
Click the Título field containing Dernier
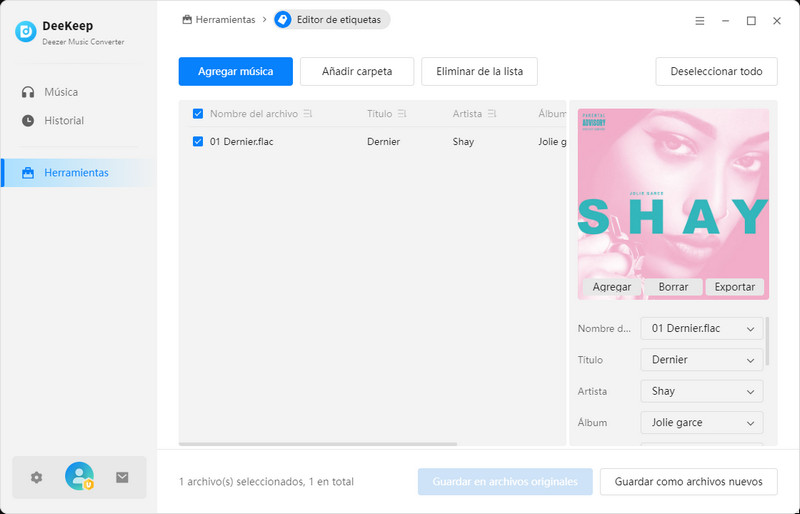coord(702,360)
